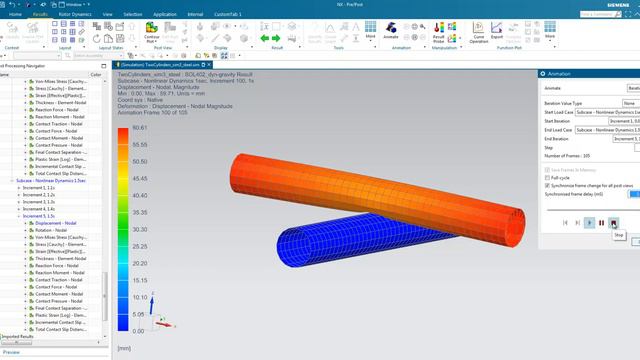The height and width of the screenshot is (360, 640).
Task: Click the highlighted snap icon in selection bar
Action: pyautogui.click(x=224, y=56)
